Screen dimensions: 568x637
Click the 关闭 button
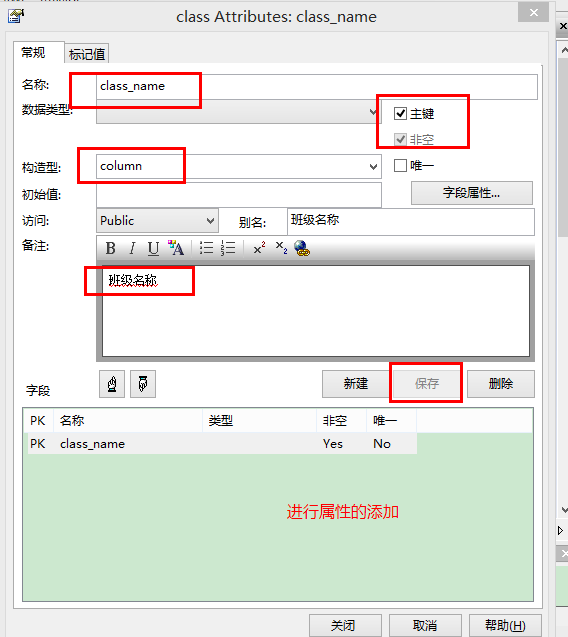tap(344, 625)
